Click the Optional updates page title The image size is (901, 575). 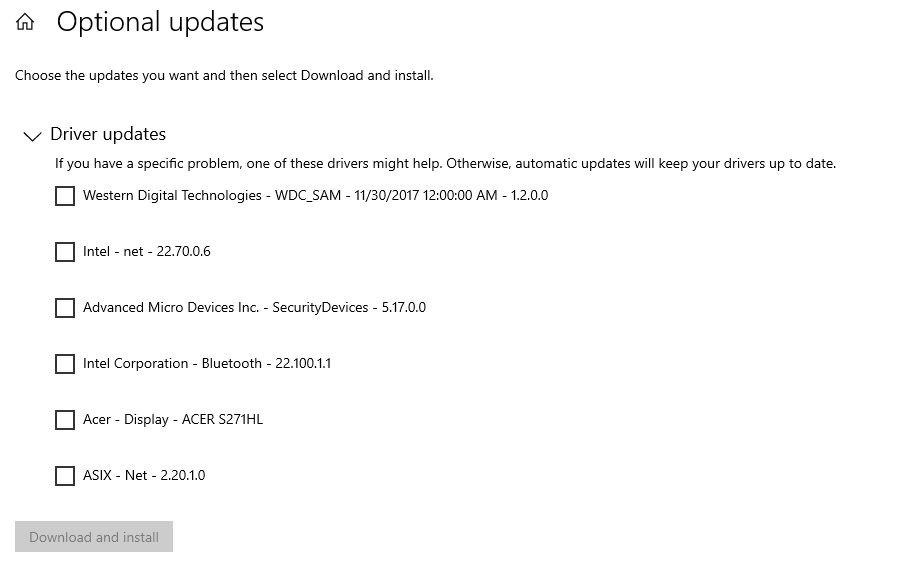160,22
